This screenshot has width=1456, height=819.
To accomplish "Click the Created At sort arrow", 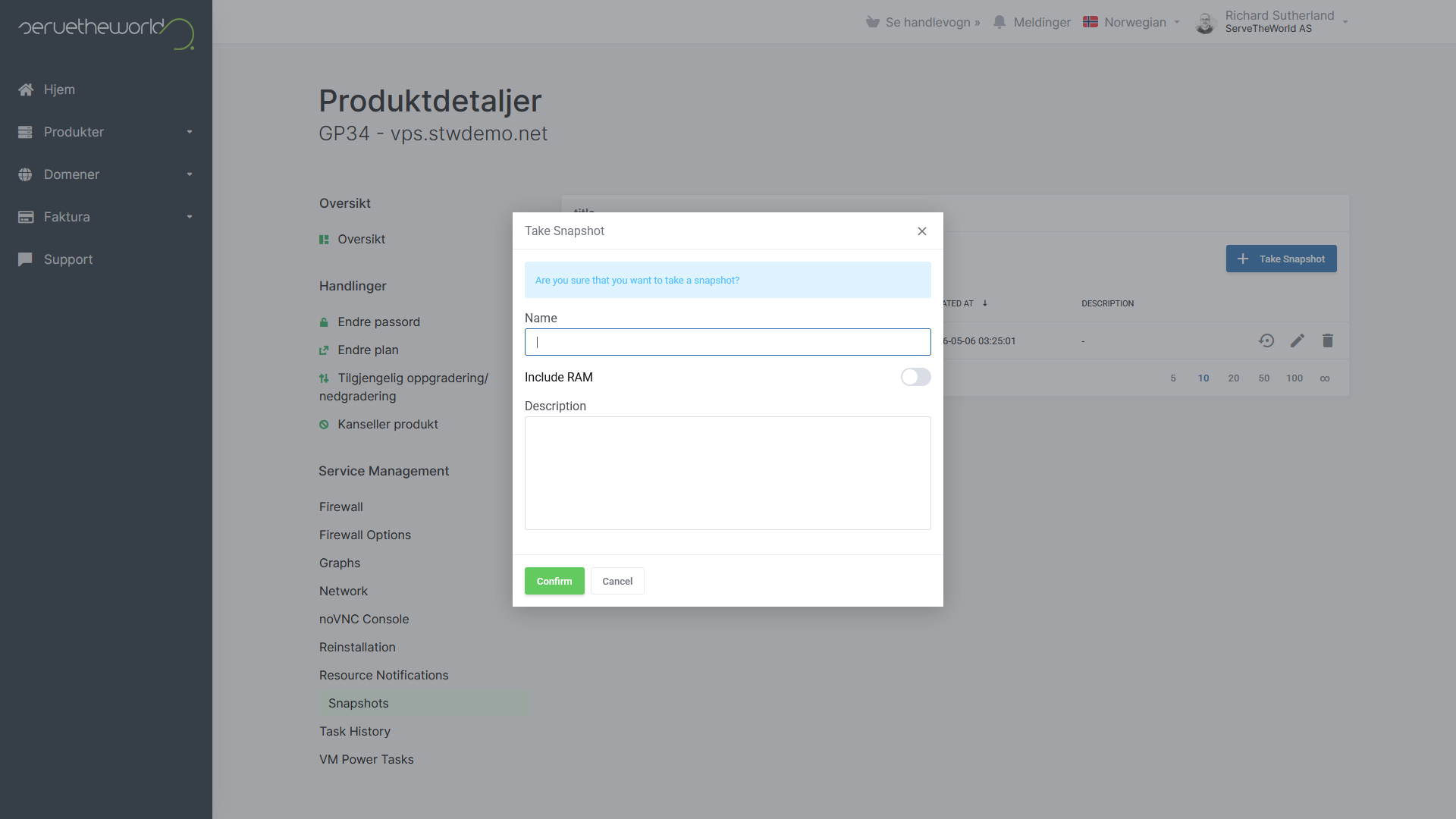I will tap(985, 303).
